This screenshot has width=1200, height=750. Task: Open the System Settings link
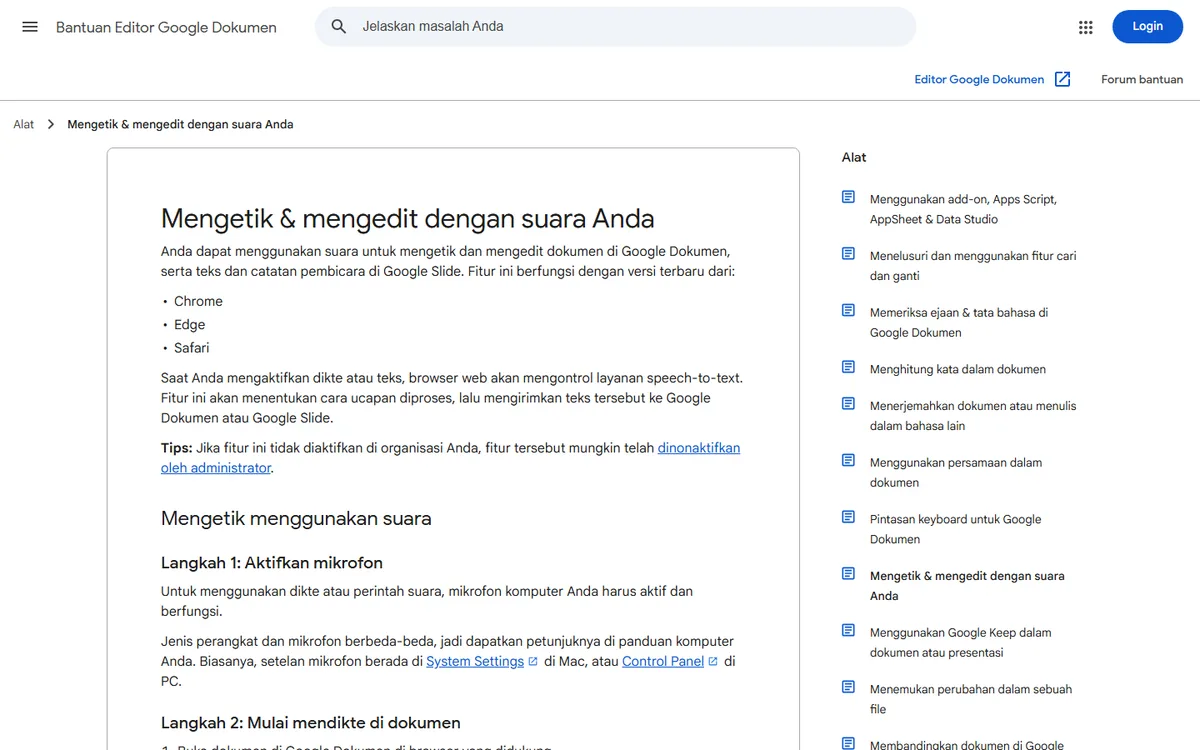coord(475,661)
